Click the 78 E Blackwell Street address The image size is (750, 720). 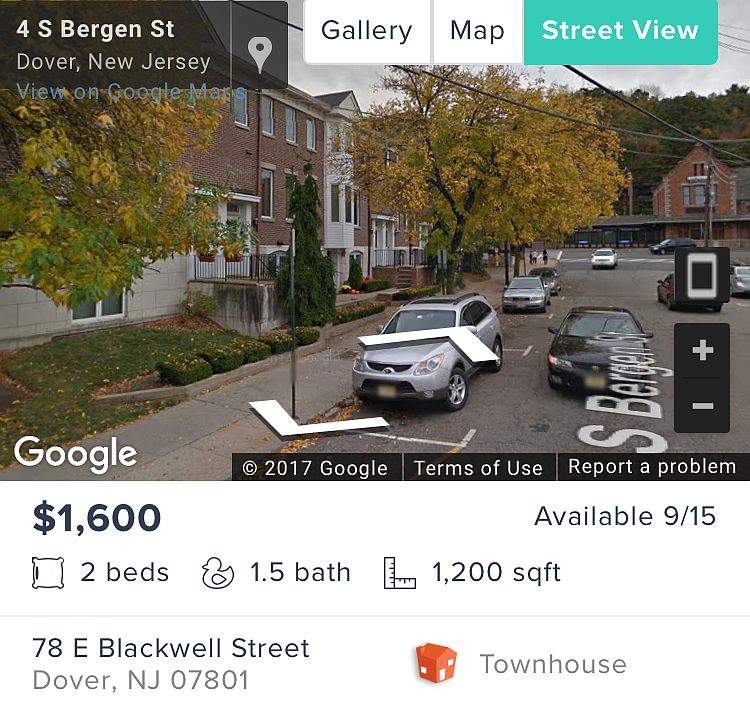tap(171, 648)
